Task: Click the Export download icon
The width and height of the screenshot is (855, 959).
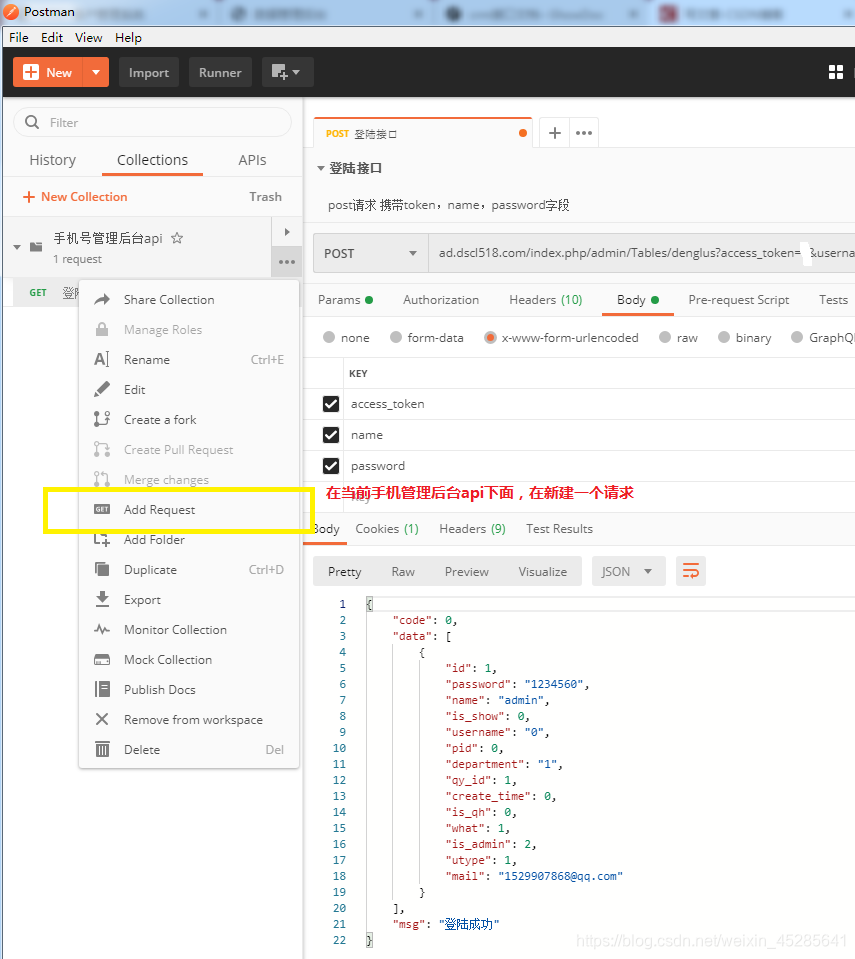Action: [x=103, y=599]
